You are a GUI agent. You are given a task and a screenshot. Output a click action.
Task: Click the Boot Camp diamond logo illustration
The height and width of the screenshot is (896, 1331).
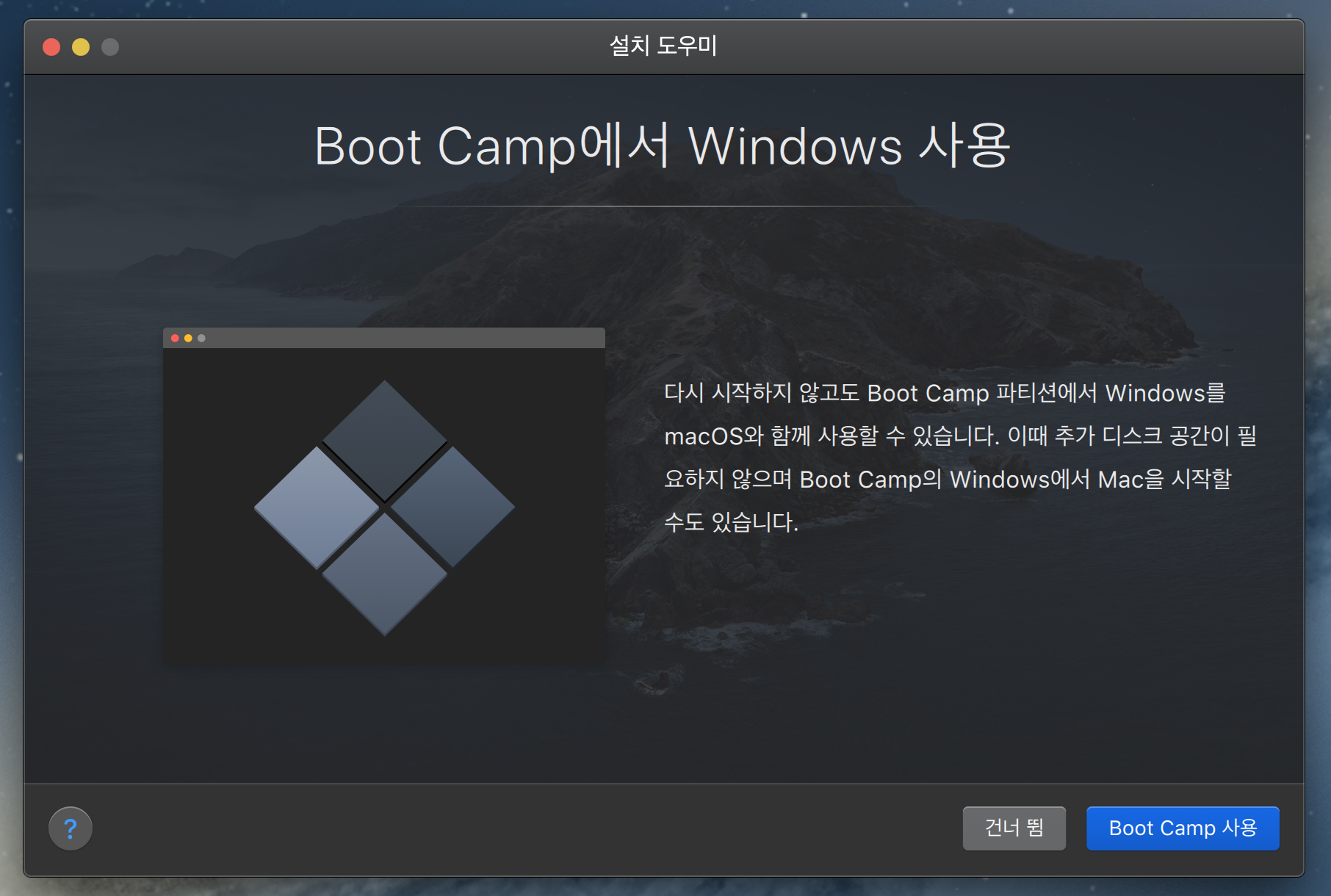coord(384,507)
